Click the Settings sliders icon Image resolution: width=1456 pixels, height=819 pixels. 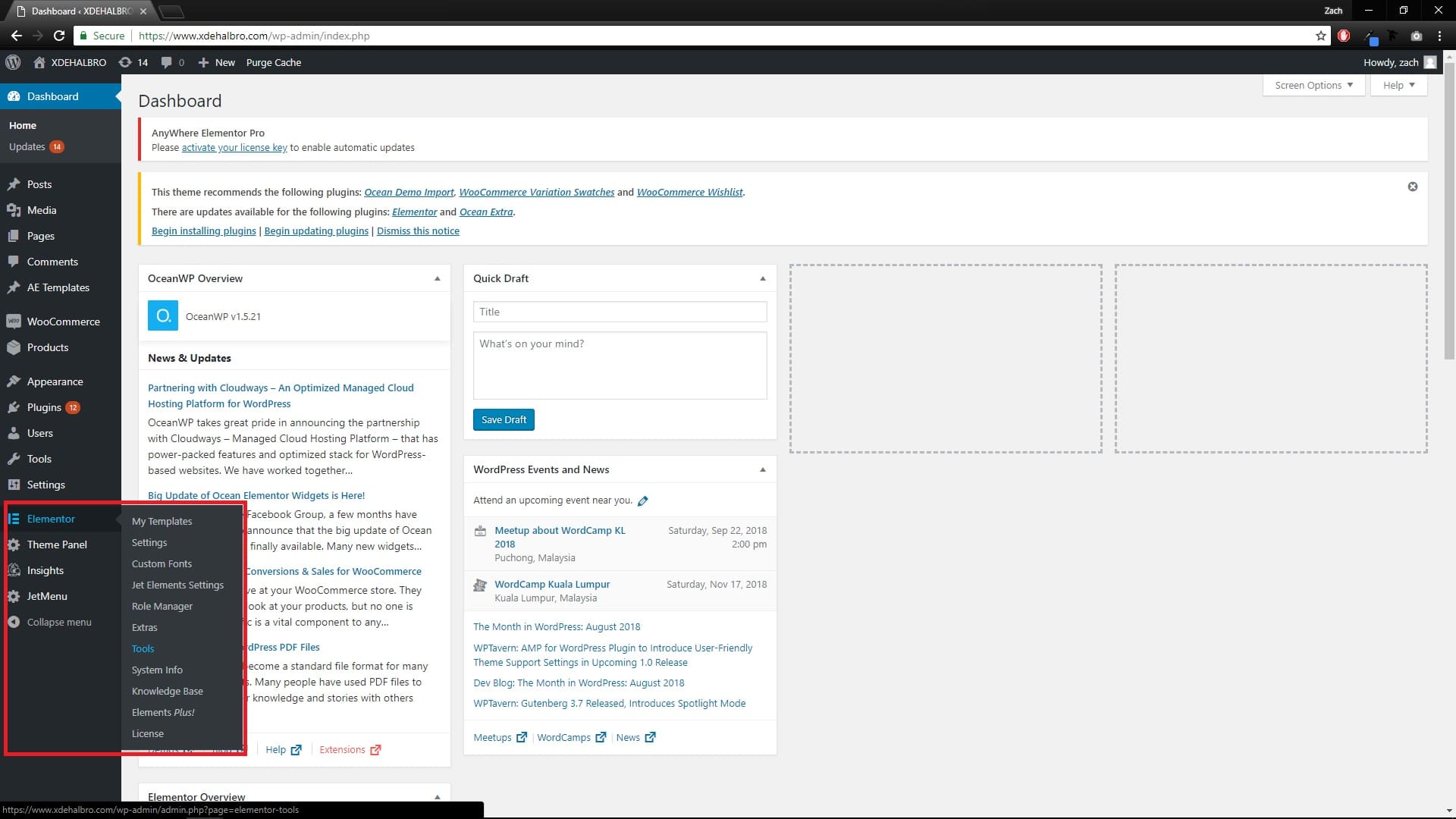click(x=14, y=485)
